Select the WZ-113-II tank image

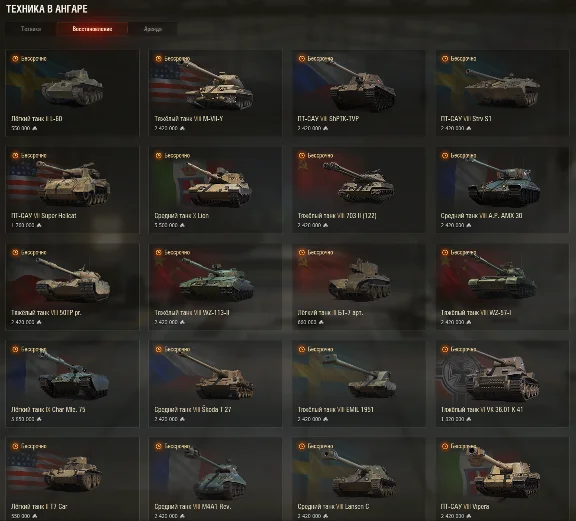[216, 279]
